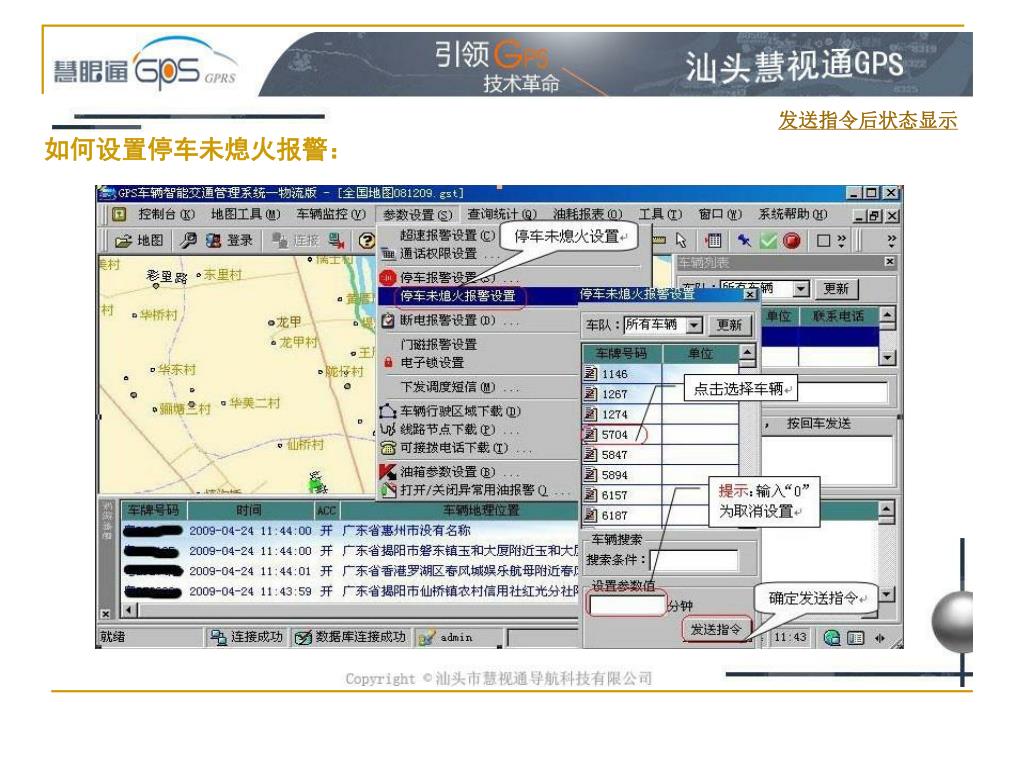Click 更新 button in 车辆列表 panel
The height and width of the screenshot is (768, 1024).
[836, 288]
